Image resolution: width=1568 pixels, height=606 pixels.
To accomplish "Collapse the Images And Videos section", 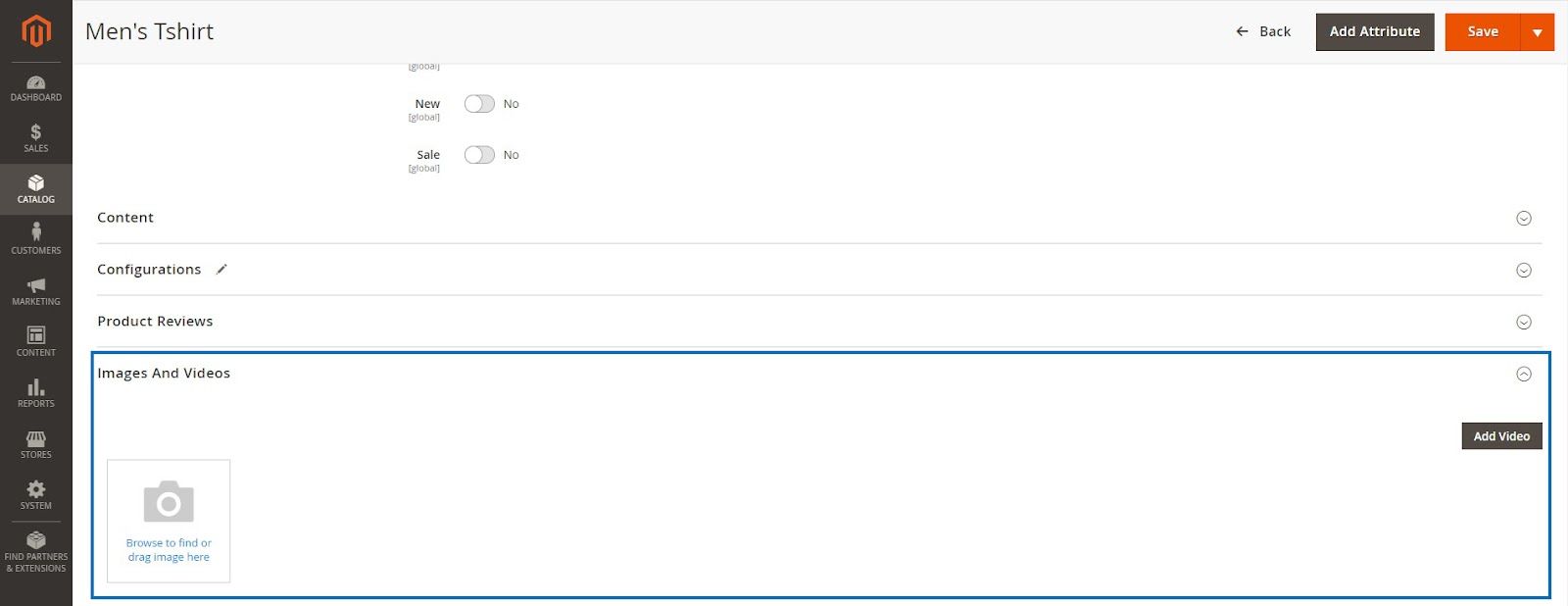I will click(x=1523, y=374).
